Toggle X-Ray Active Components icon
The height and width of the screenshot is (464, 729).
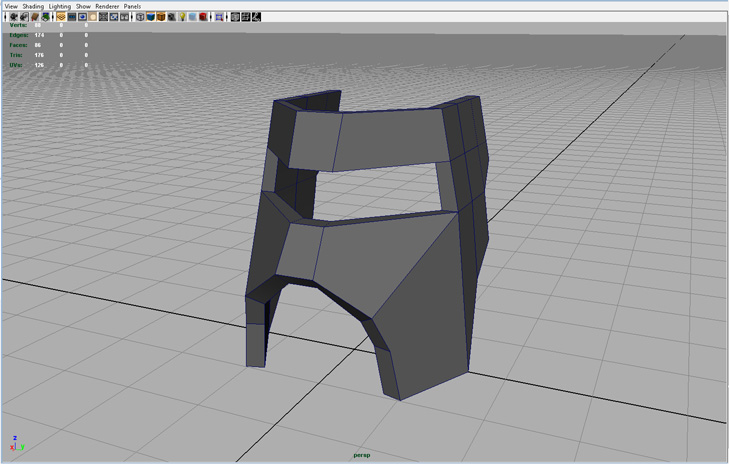(245, 17)
